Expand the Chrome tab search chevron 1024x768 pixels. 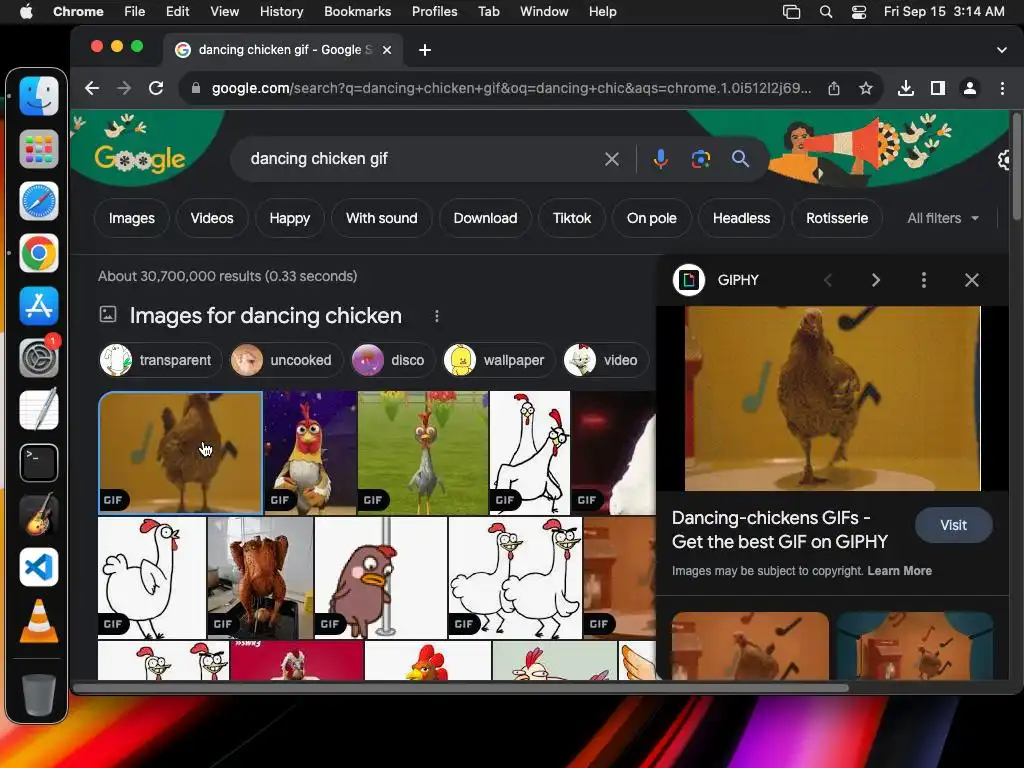tap(1002, 50)
